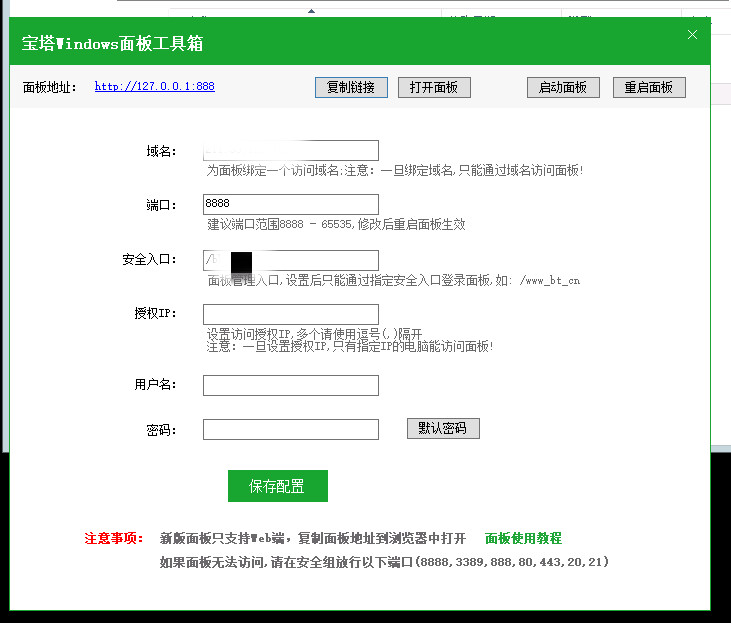The image size is (731, 623).
Task: Click the 宝塔Windows面板工具箱 title text
Action: point(112,43)
